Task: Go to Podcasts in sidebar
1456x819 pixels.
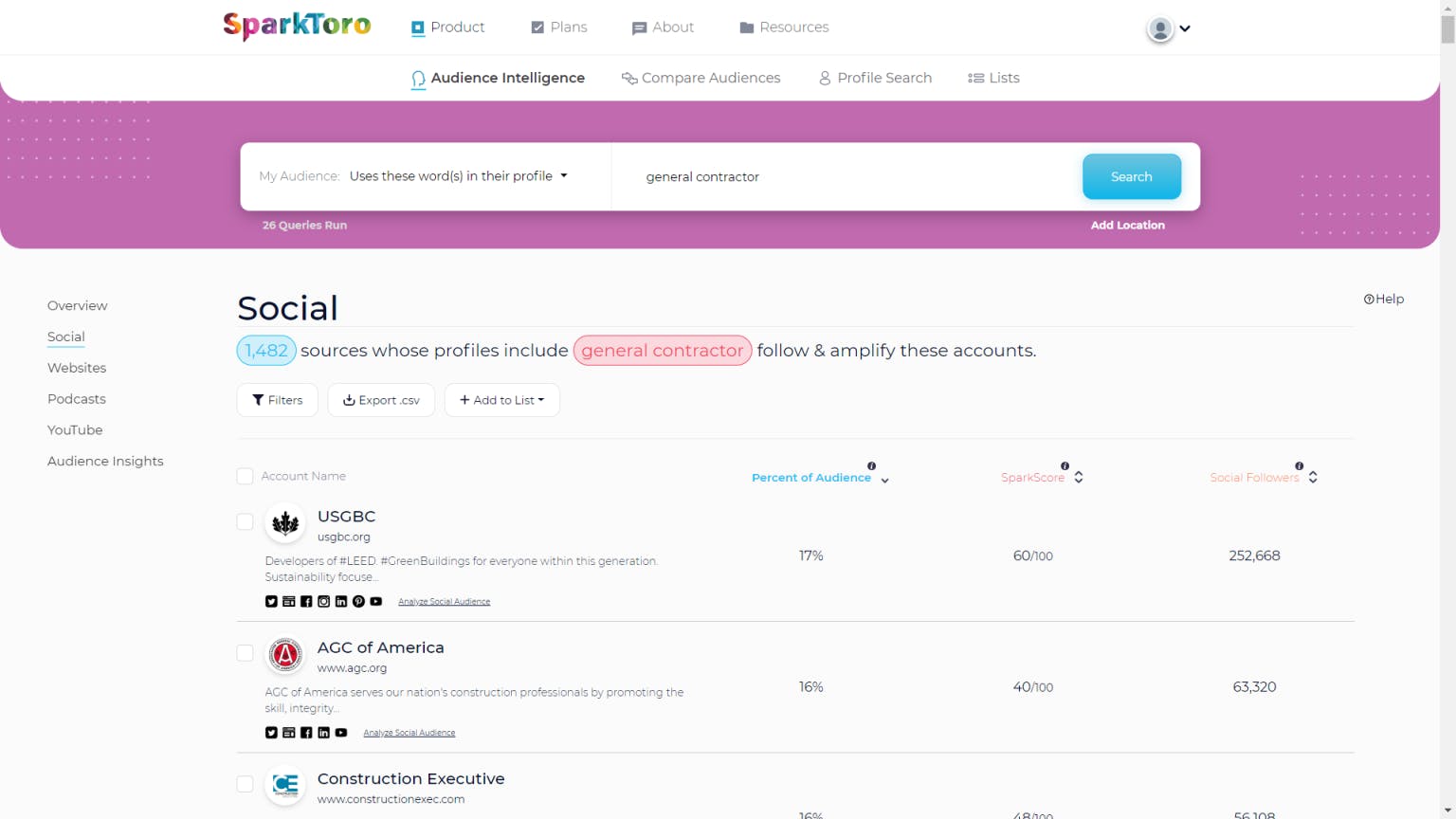Action: (77, 399)
